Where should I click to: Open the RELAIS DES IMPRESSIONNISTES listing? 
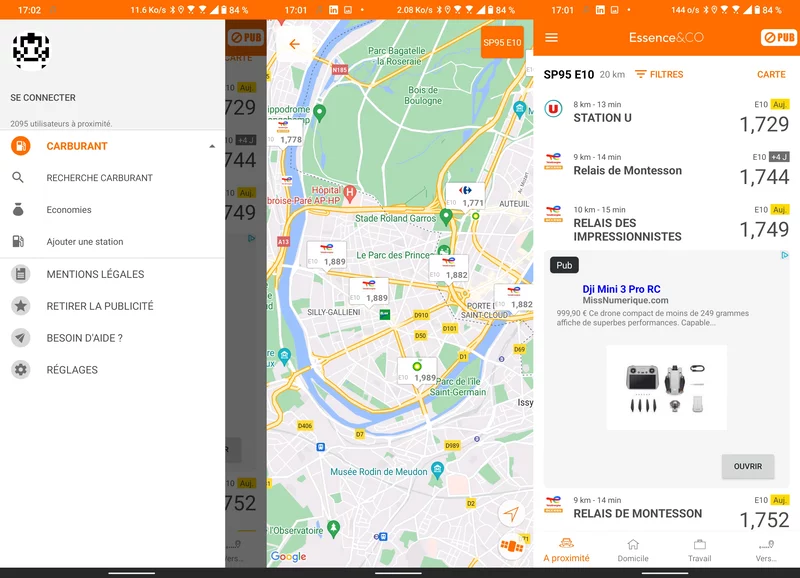point(666,223)
